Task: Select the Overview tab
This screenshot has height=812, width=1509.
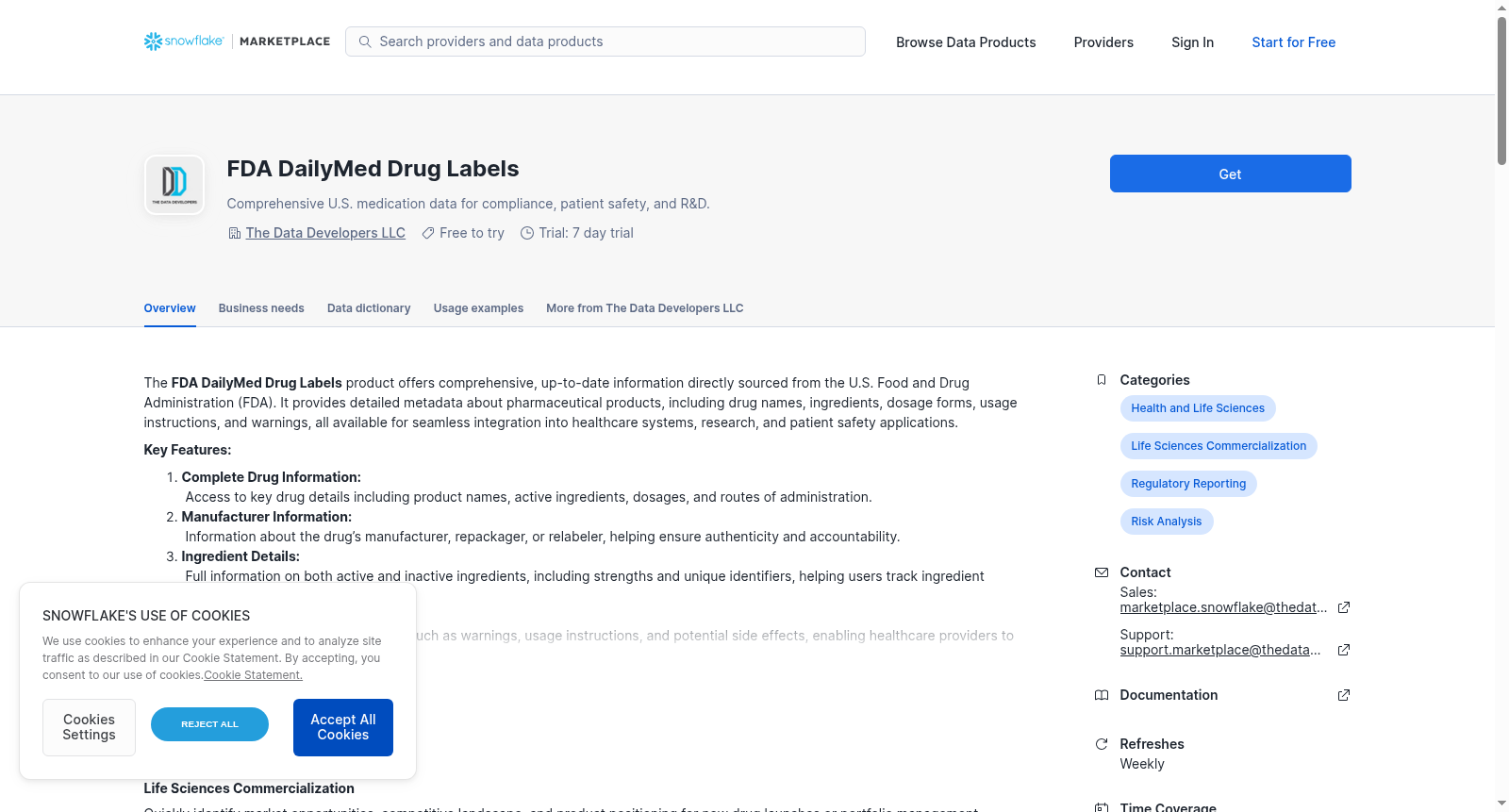Action: (x=170, y=308)
